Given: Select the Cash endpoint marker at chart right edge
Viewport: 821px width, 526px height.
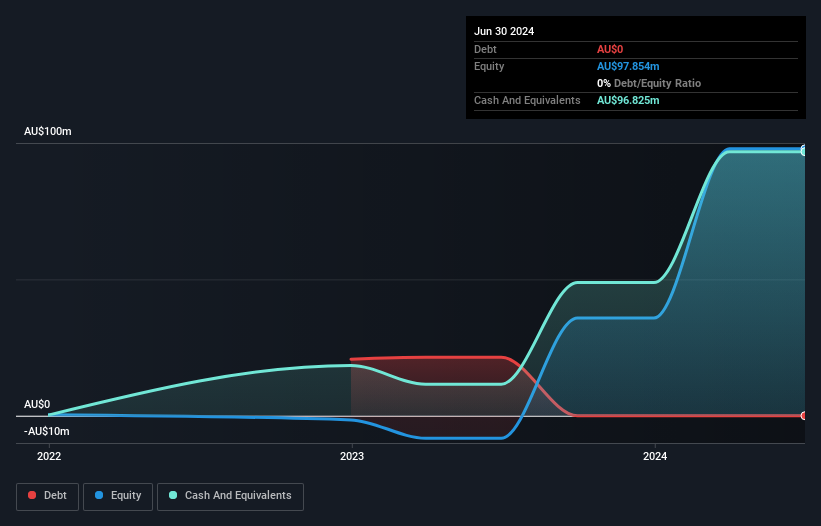Looking at the screenshot, I should point(804,152).
